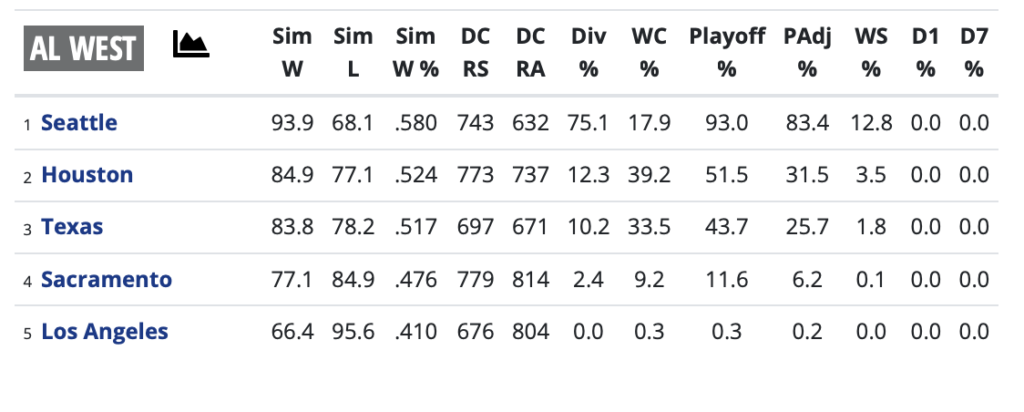The image size is (1024, 412).
Task: Sort by D7 % column header
Action: click(973, 53)
